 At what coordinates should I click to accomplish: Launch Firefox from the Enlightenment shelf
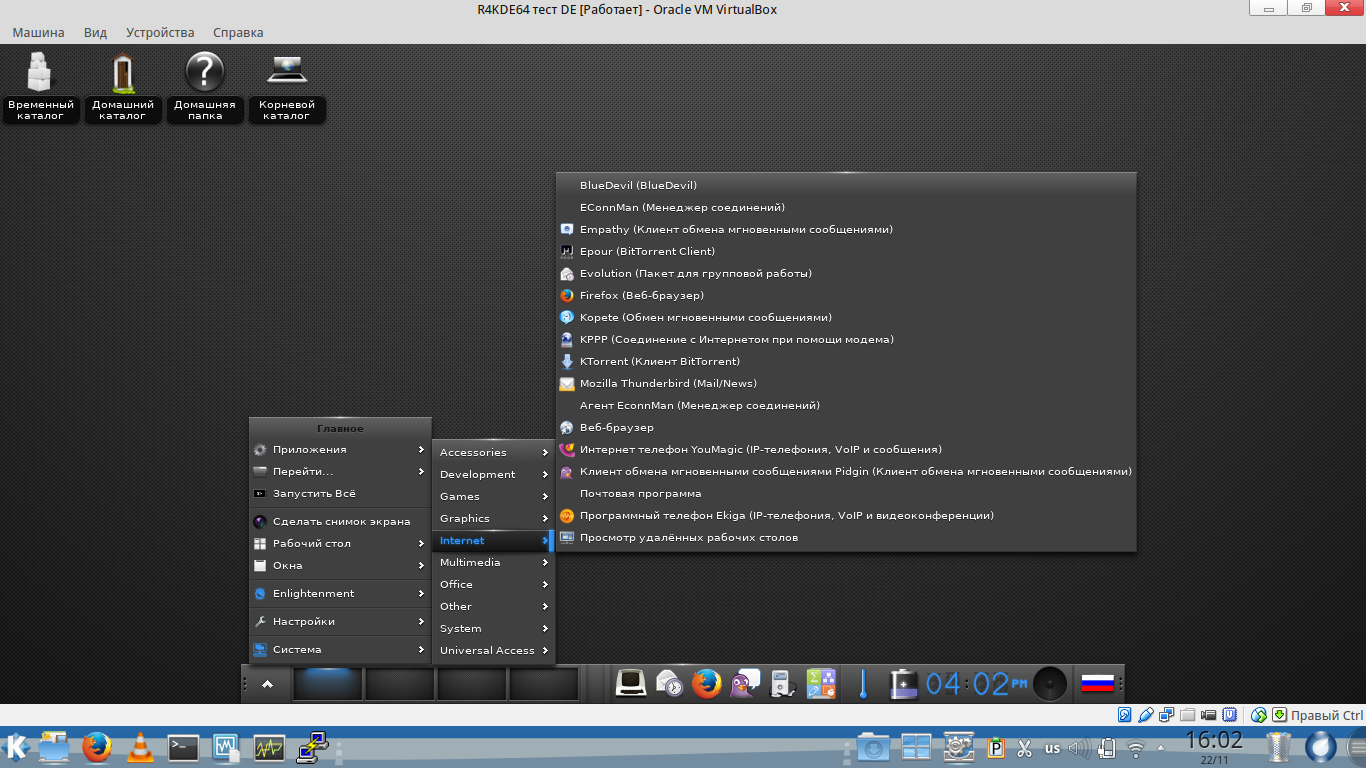tap(707, 684)
